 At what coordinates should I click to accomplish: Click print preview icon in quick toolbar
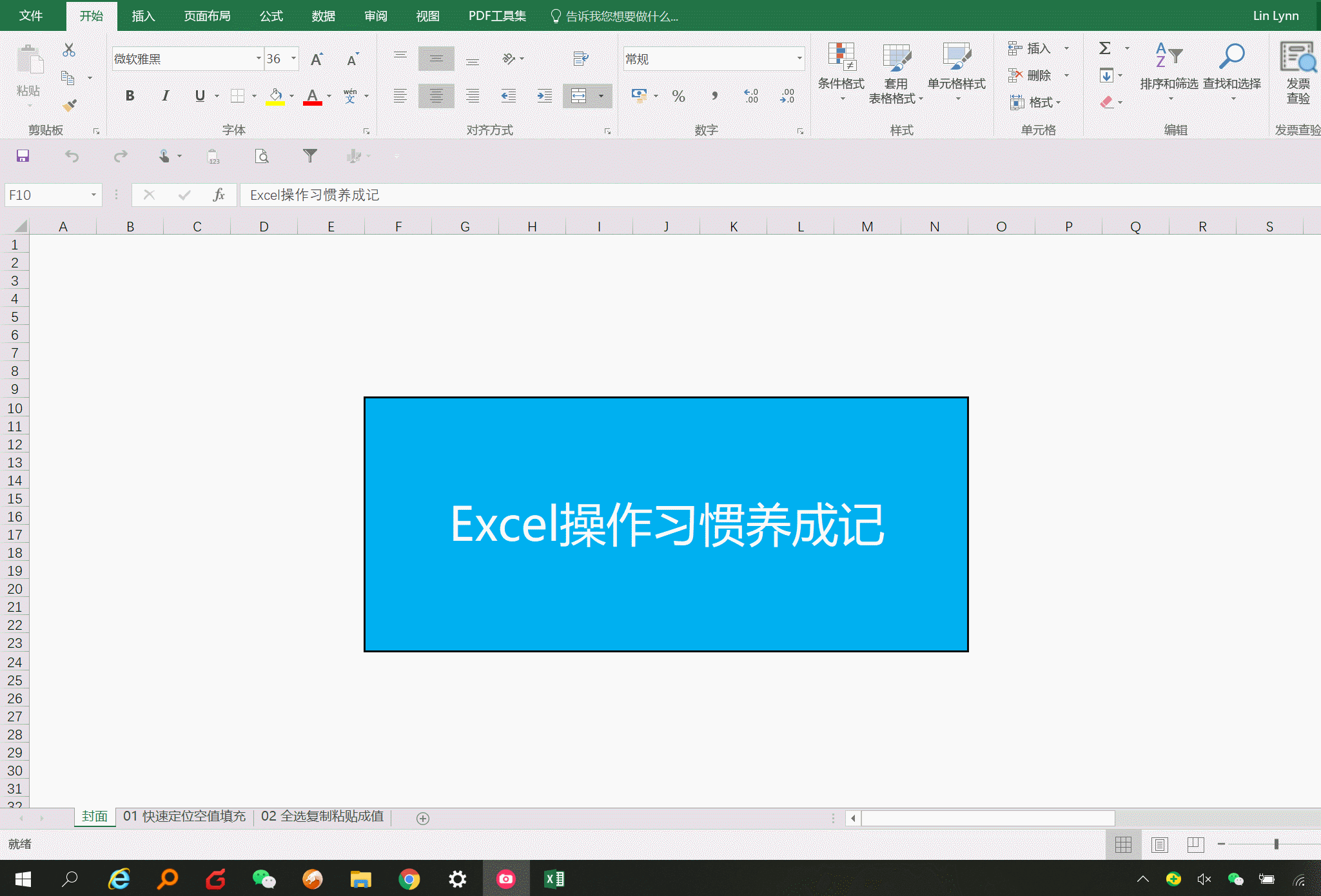[262, 156]
